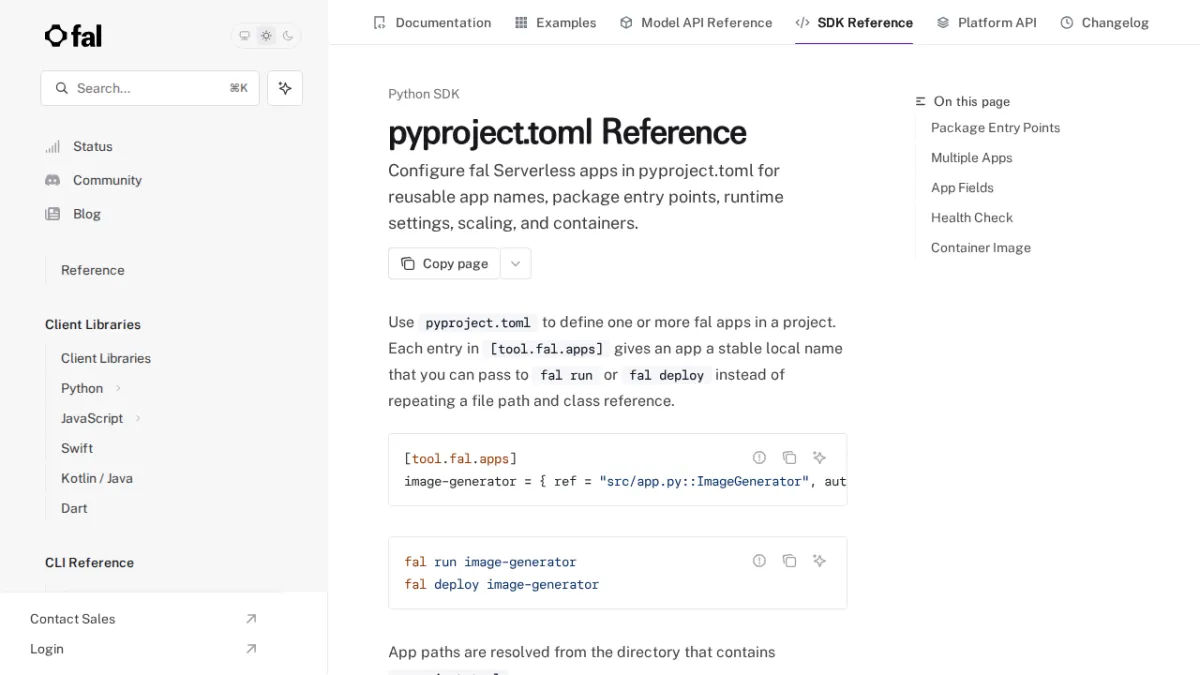The height and width of the screenshot is (675, 1200).
Task: Click the Examples grid icon
Action: click(521, 22)
